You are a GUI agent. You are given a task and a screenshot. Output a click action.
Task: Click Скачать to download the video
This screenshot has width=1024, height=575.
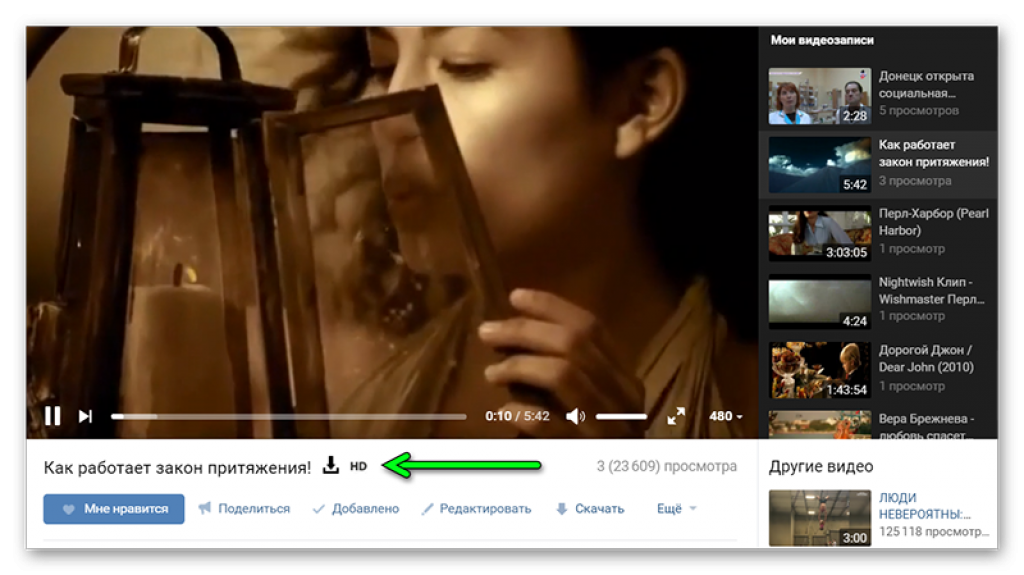590,509
